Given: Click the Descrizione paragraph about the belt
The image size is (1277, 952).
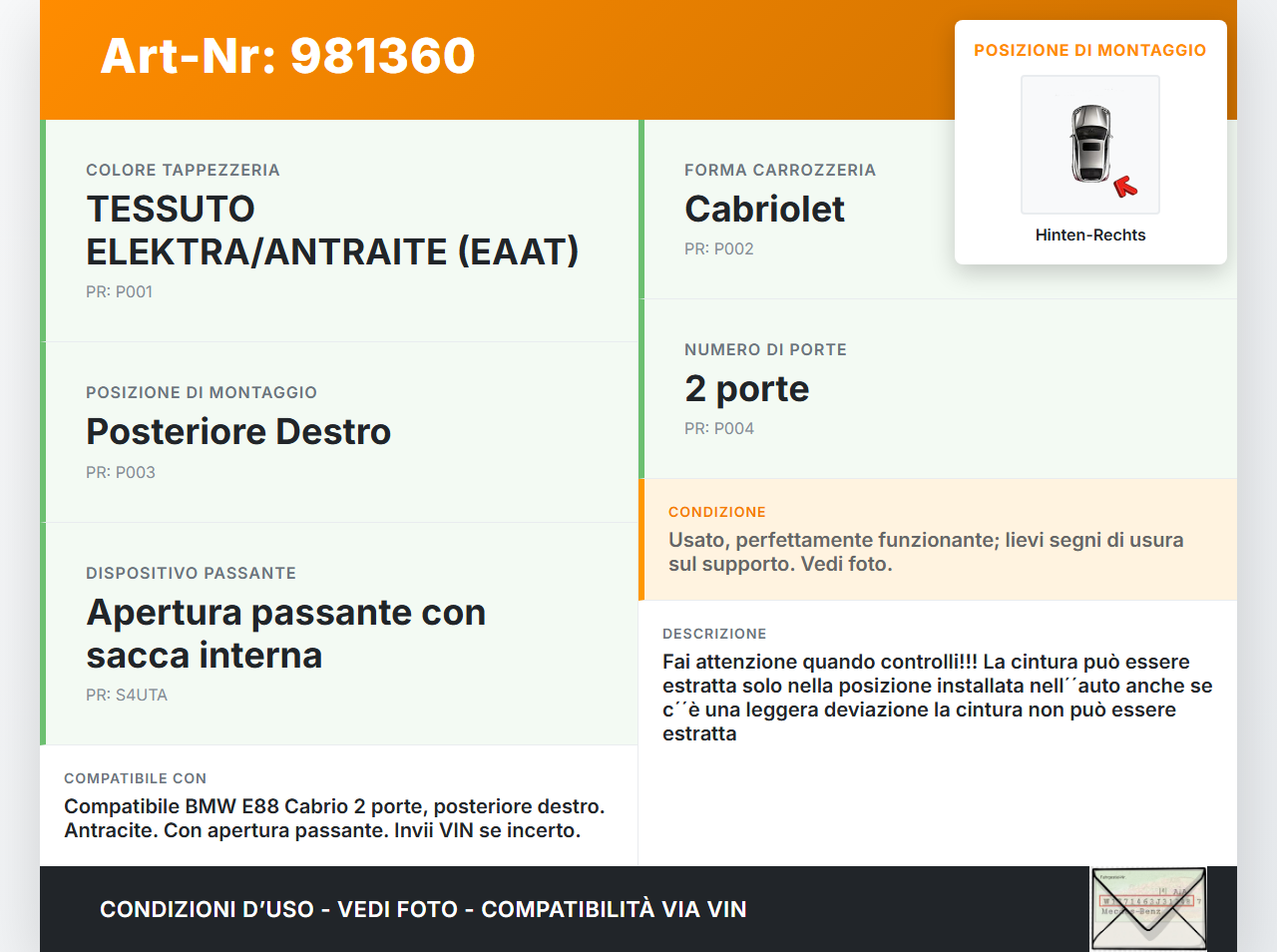Looking at the screenshot, I should (937, 698).
